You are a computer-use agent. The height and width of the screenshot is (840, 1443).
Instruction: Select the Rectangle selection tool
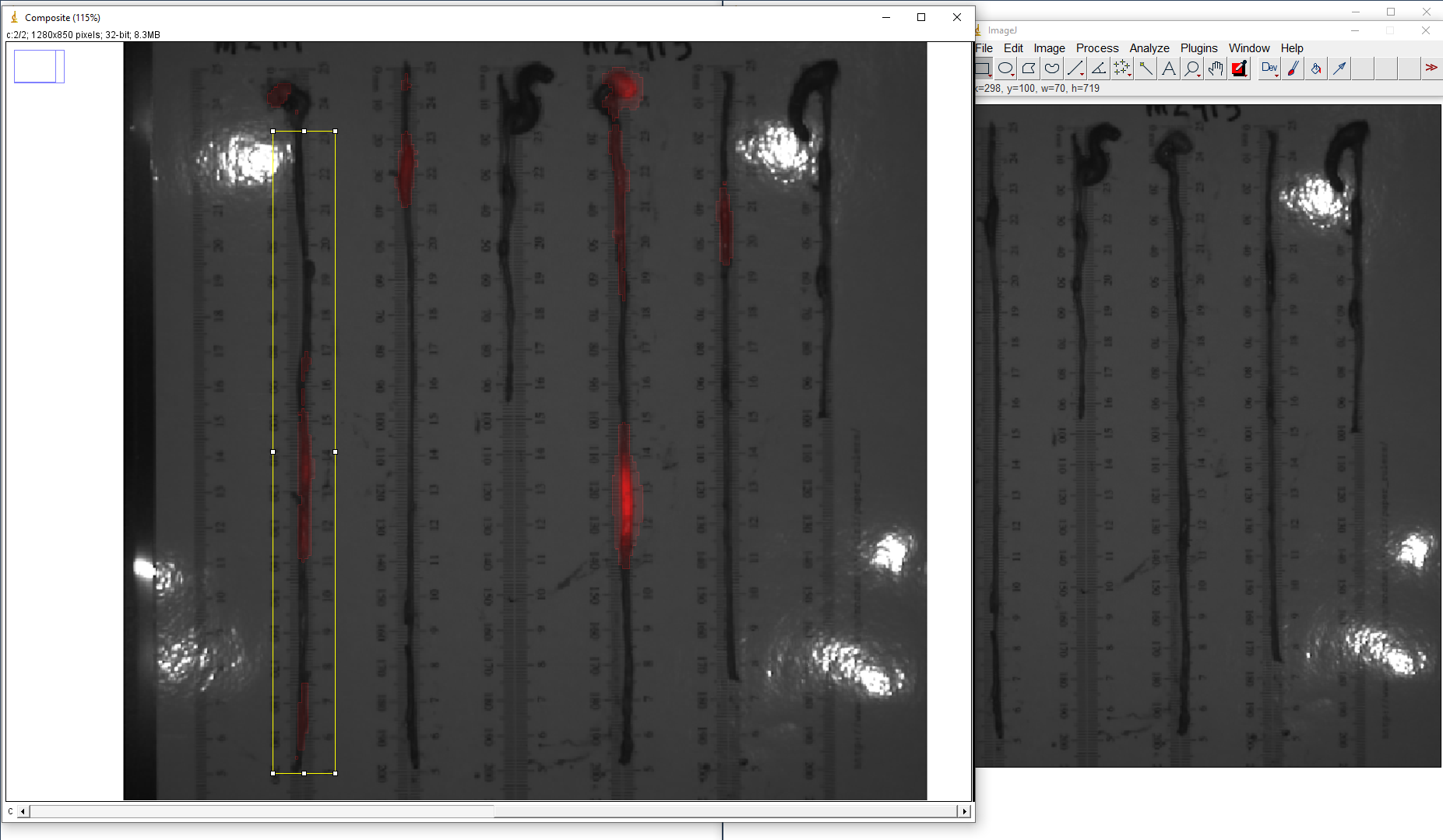tap(983, 69)
